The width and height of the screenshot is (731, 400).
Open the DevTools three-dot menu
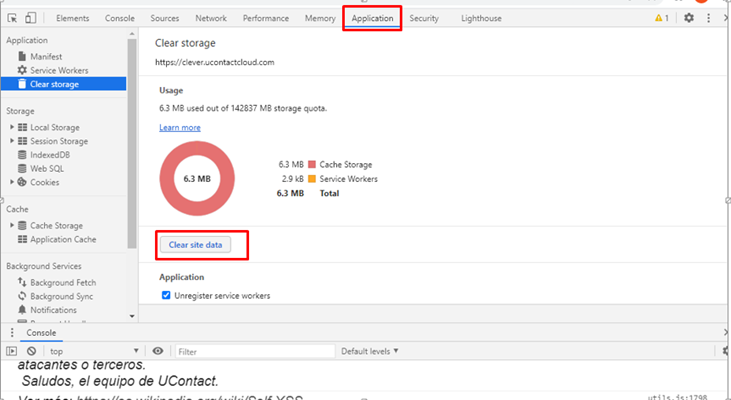pyautogui.click(x=712, y=18)
